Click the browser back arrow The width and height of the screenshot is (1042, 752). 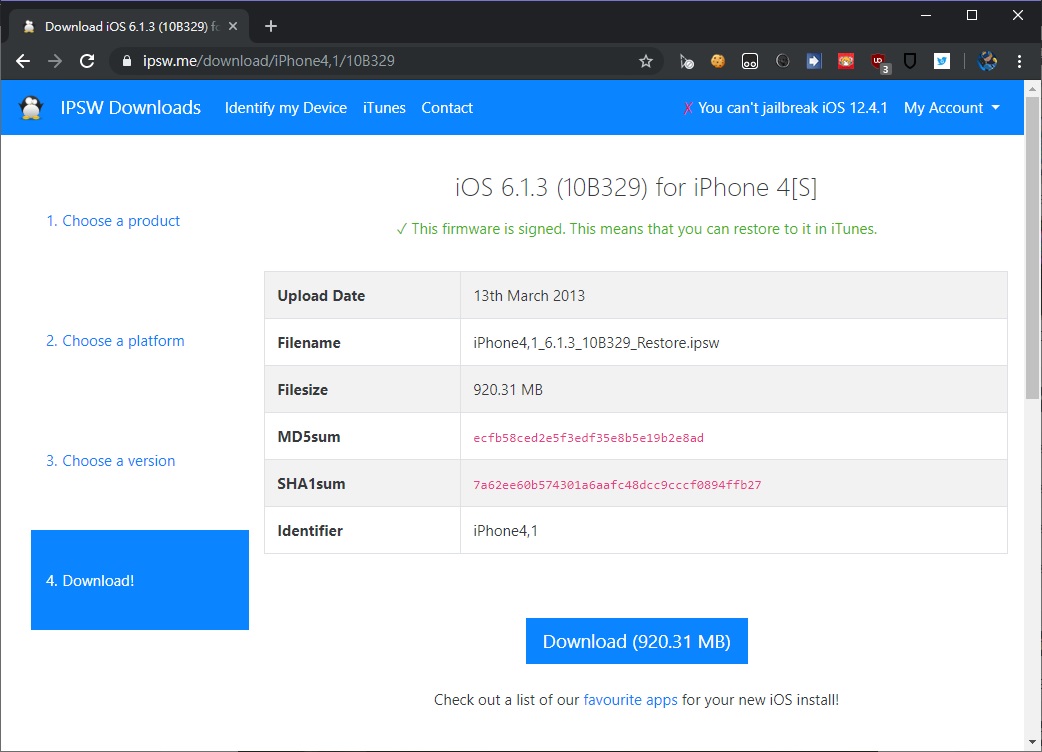click(22, 61)
